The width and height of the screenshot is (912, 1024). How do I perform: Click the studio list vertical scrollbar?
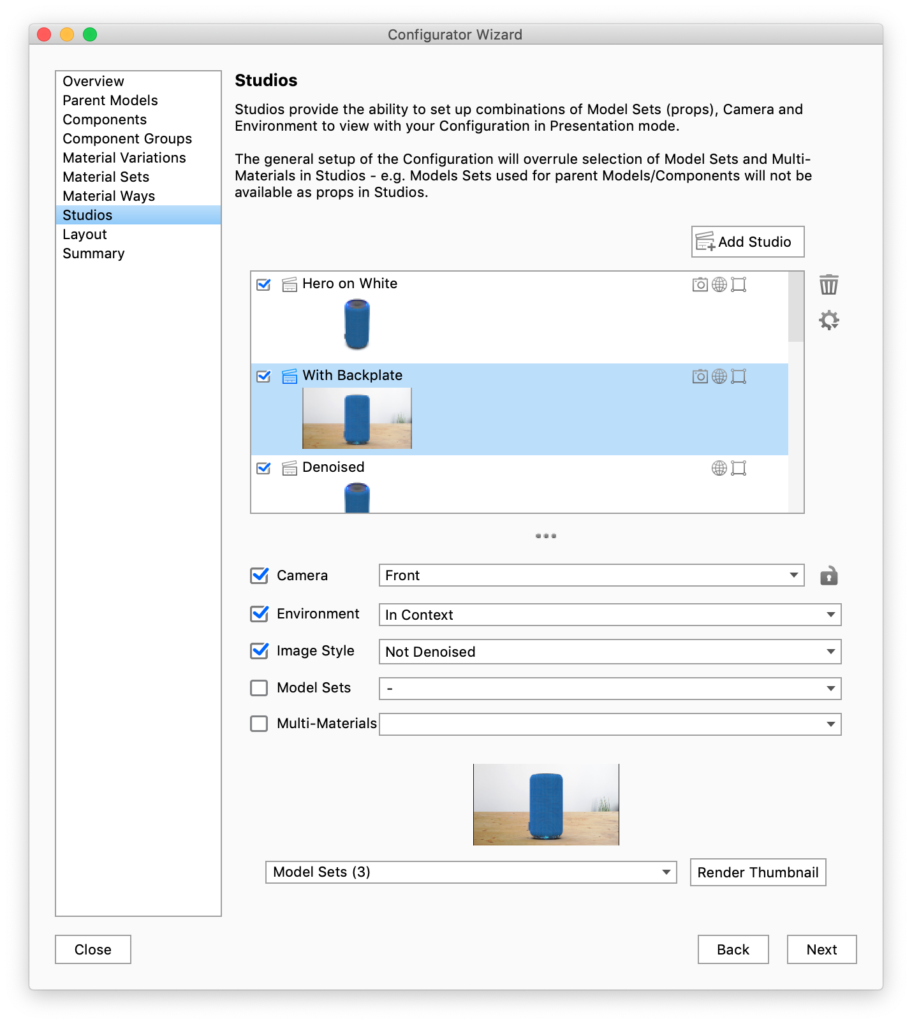[x=796, y=308]
